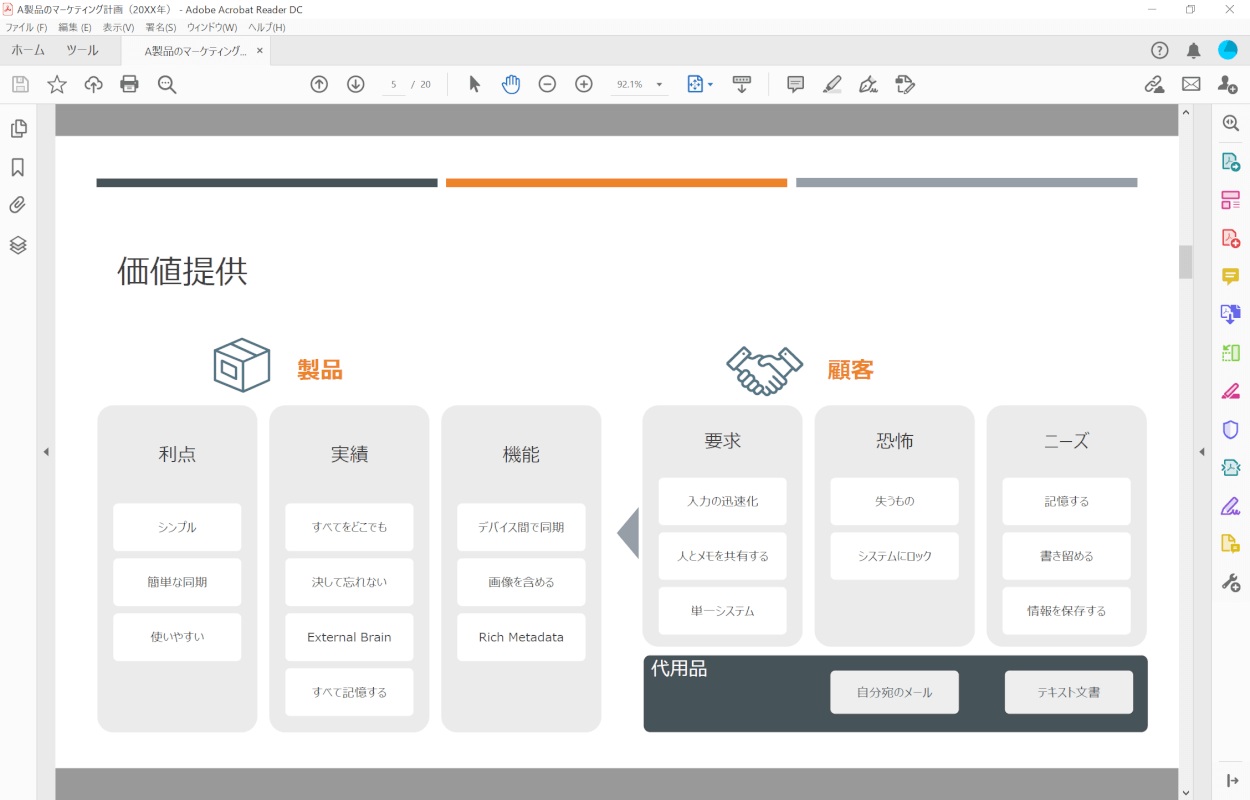Viewport: 1250px width, 800px height.
Task: Open the attachments paperclip panel
Action: [18, 206]
